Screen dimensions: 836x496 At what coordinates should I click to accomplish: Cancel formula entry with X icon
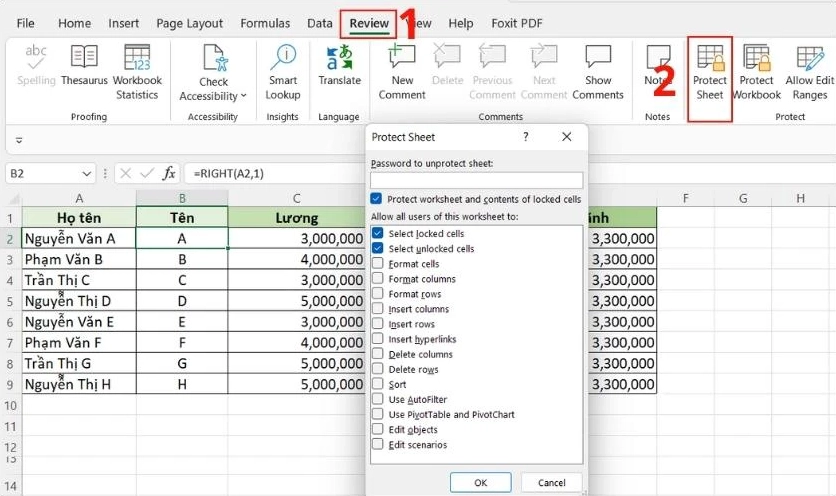[125, 173]
